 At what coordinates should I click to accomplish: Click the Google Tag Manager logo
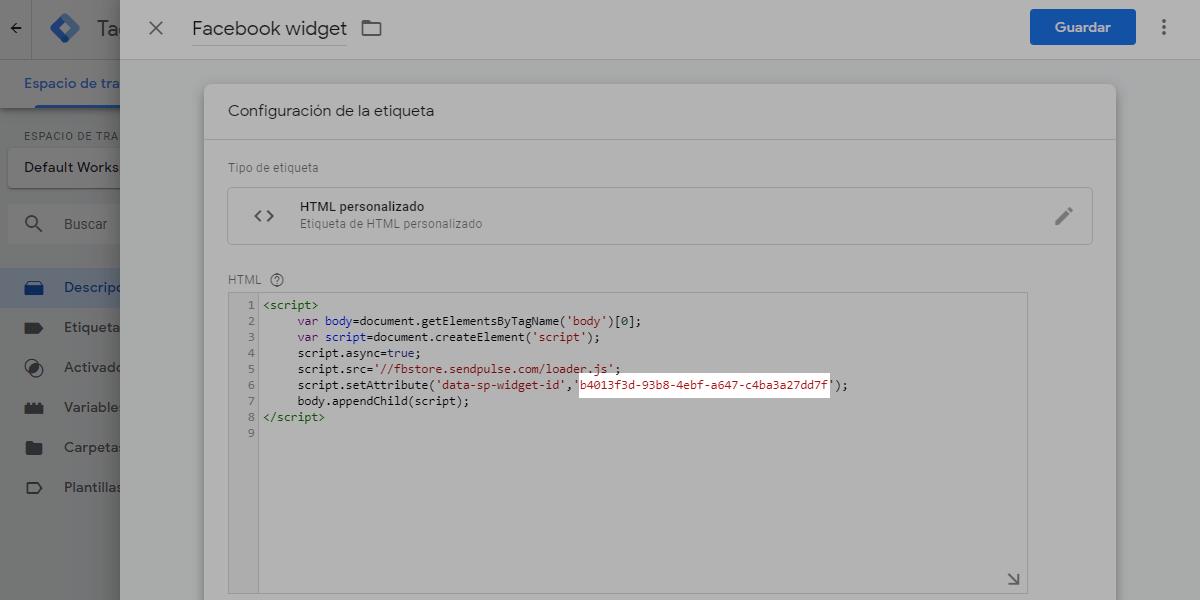click(x=64, y=28)
